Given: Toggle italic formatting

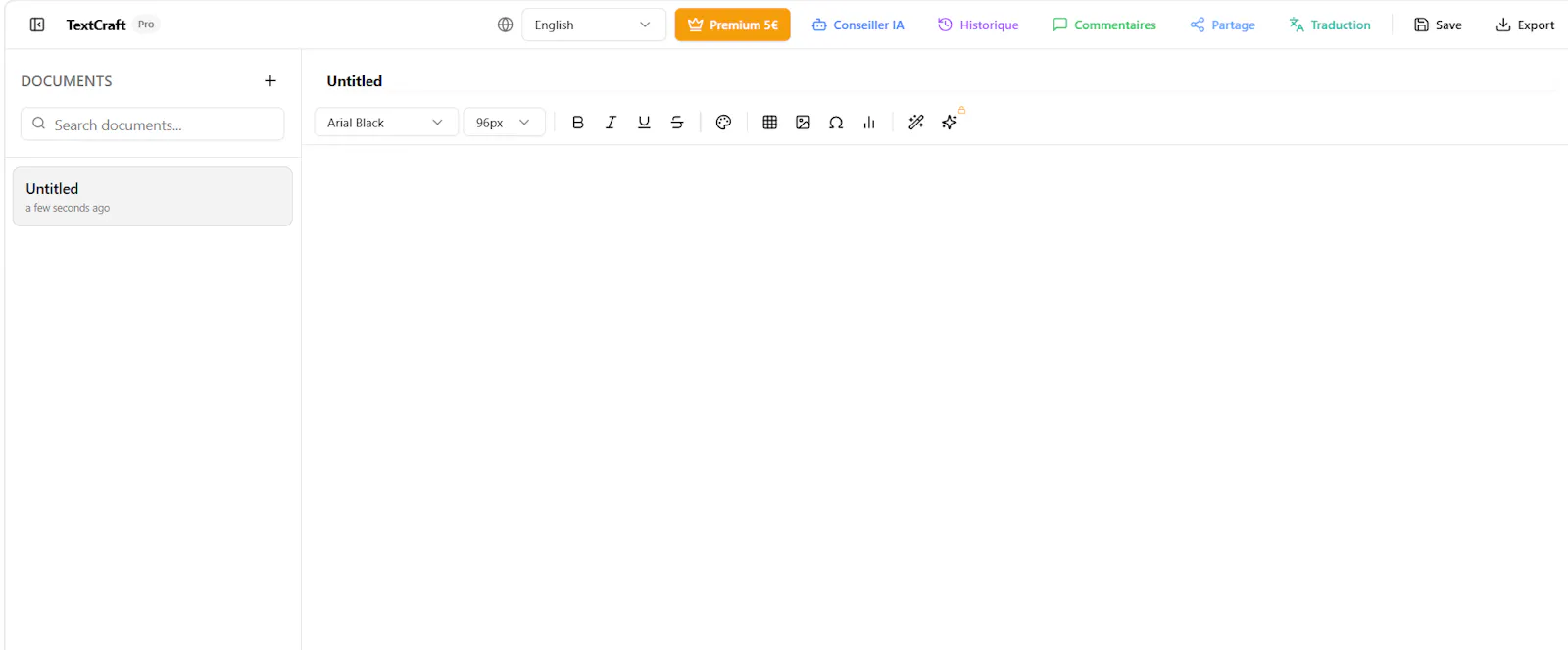Looking at the screenshot, I should click(x=611, y=123).
